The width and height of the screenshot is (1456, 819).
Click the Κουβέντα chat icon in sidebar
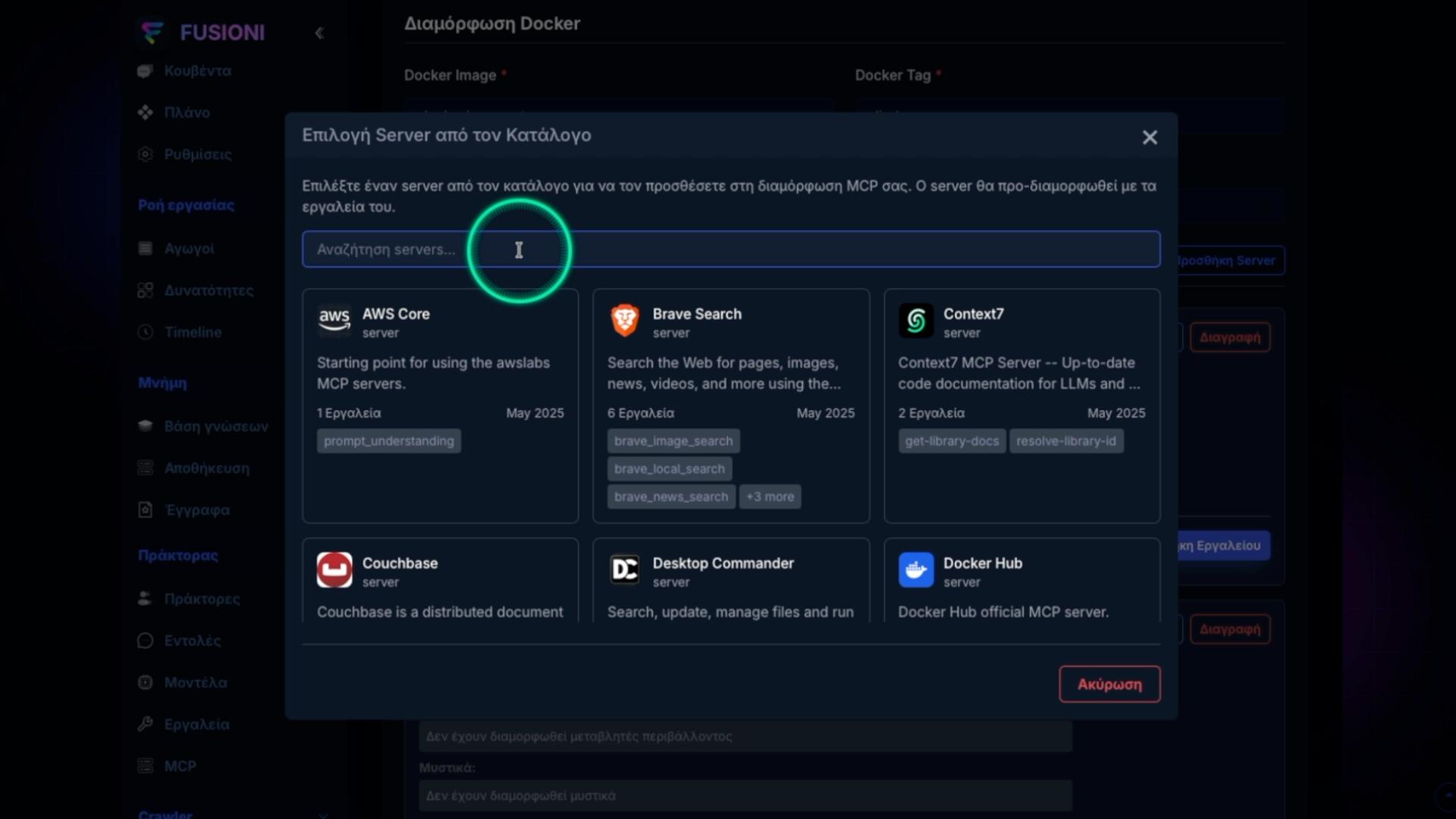146,71
